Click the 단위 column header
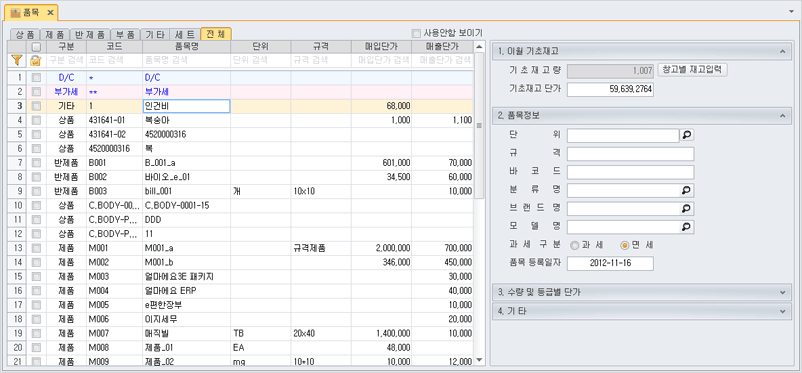This screenshot has width=802, height=373. click(261, 47)
